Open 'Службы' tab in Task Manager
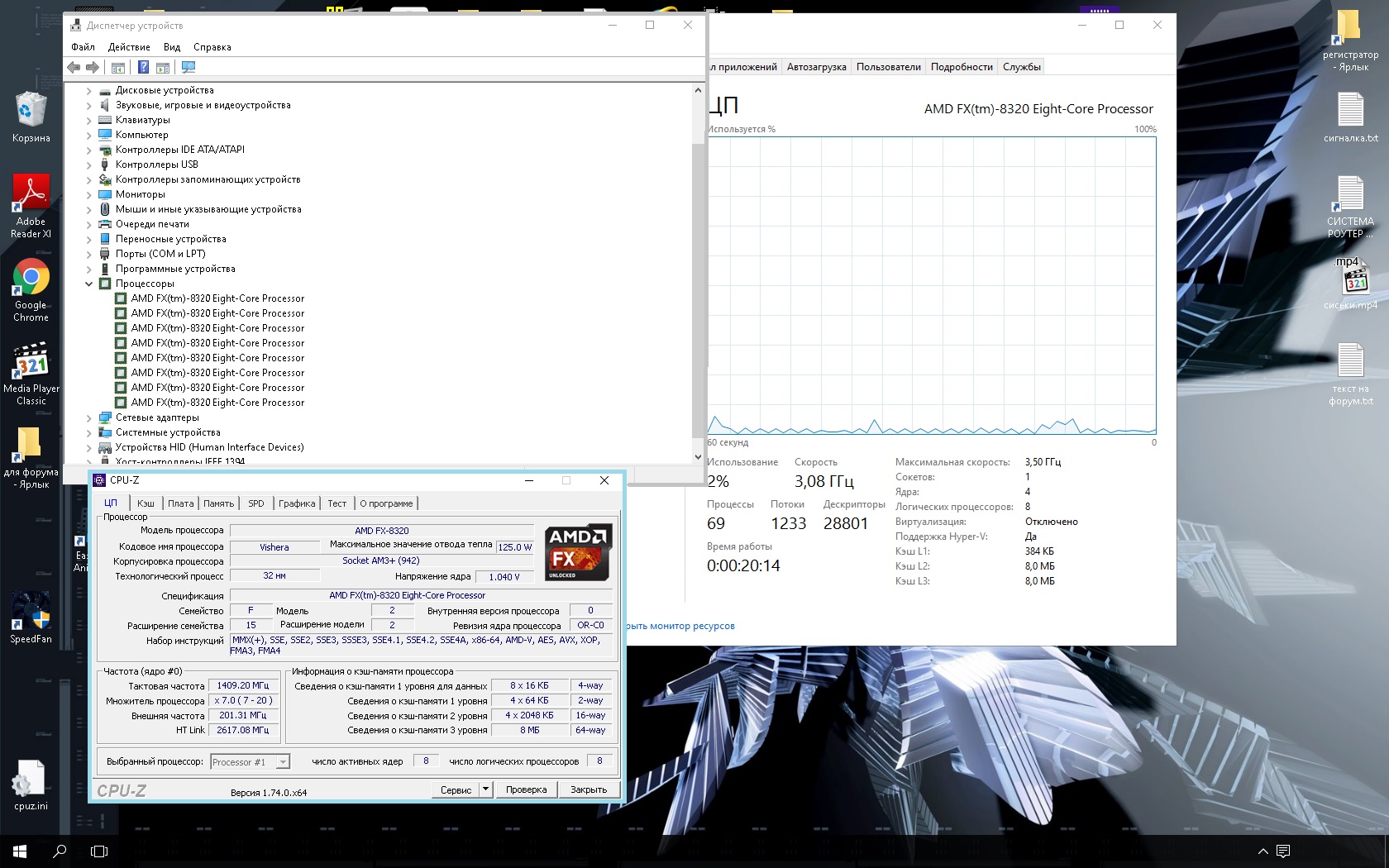Viewport: 1389px width, 868px height. tap(1022, 67)
